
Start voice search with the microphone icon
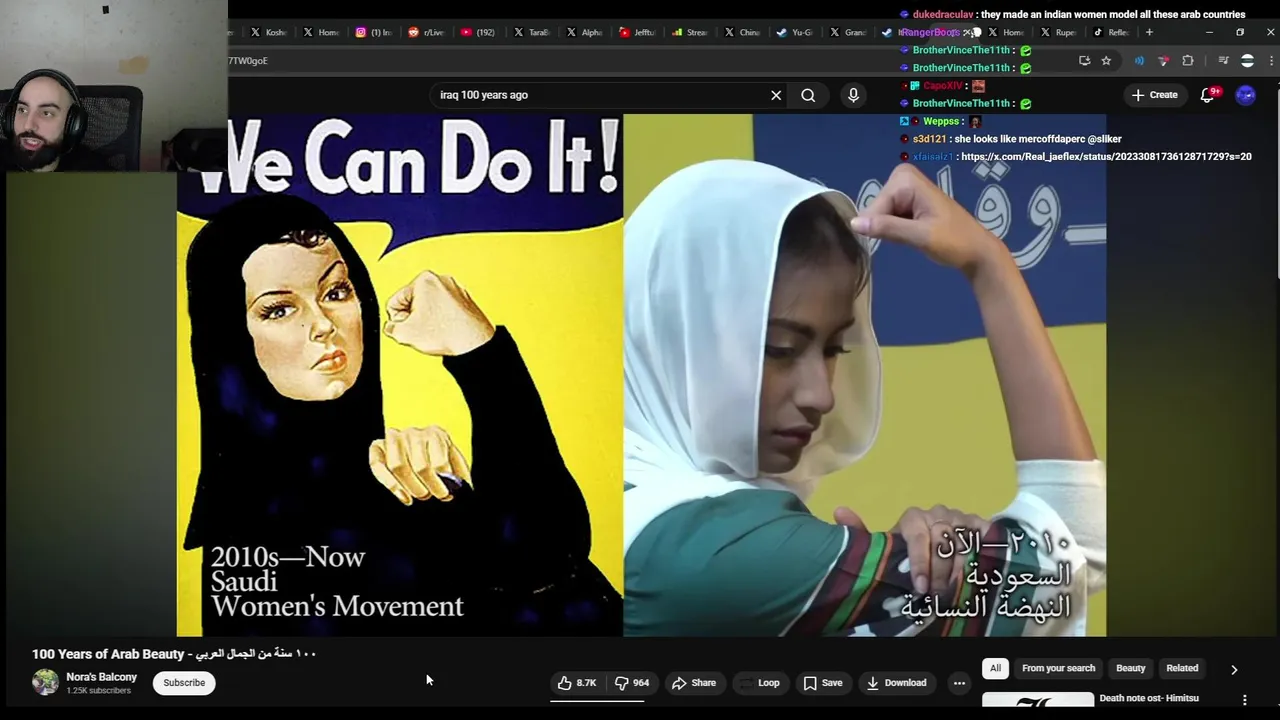[x=853, y=95]
